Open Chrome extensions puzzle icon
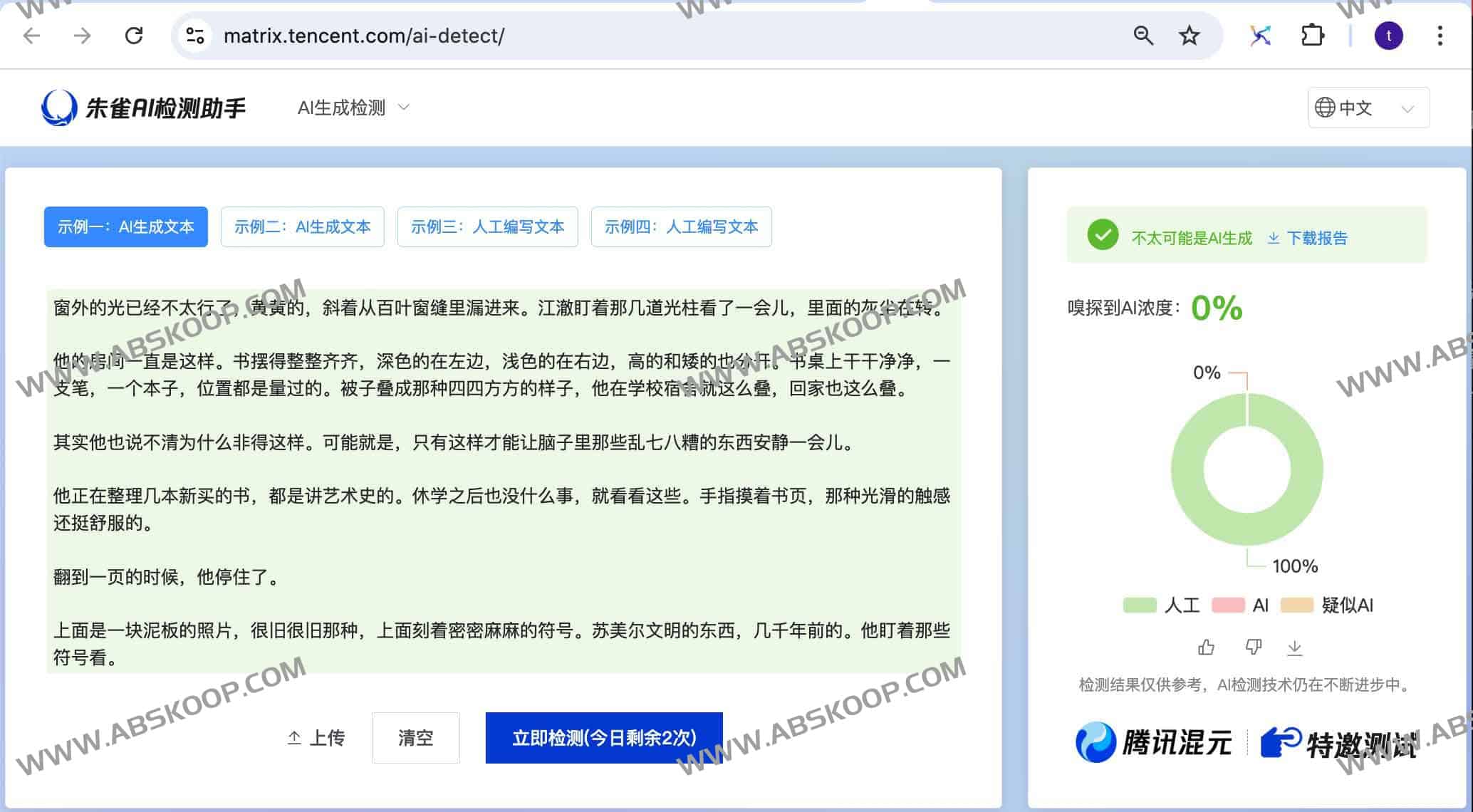The height and width of the screenshot is (812, 1473). [1314, 35]
